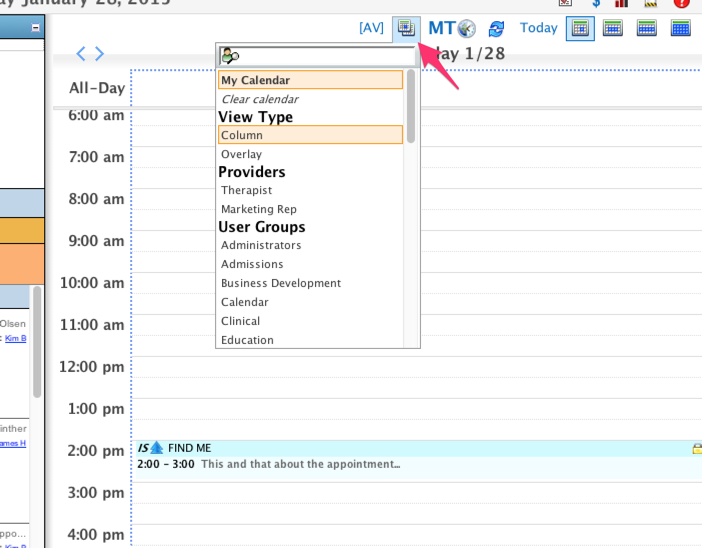
Task: Click the 11:00 am time label
Action: (x=92, y=325)
